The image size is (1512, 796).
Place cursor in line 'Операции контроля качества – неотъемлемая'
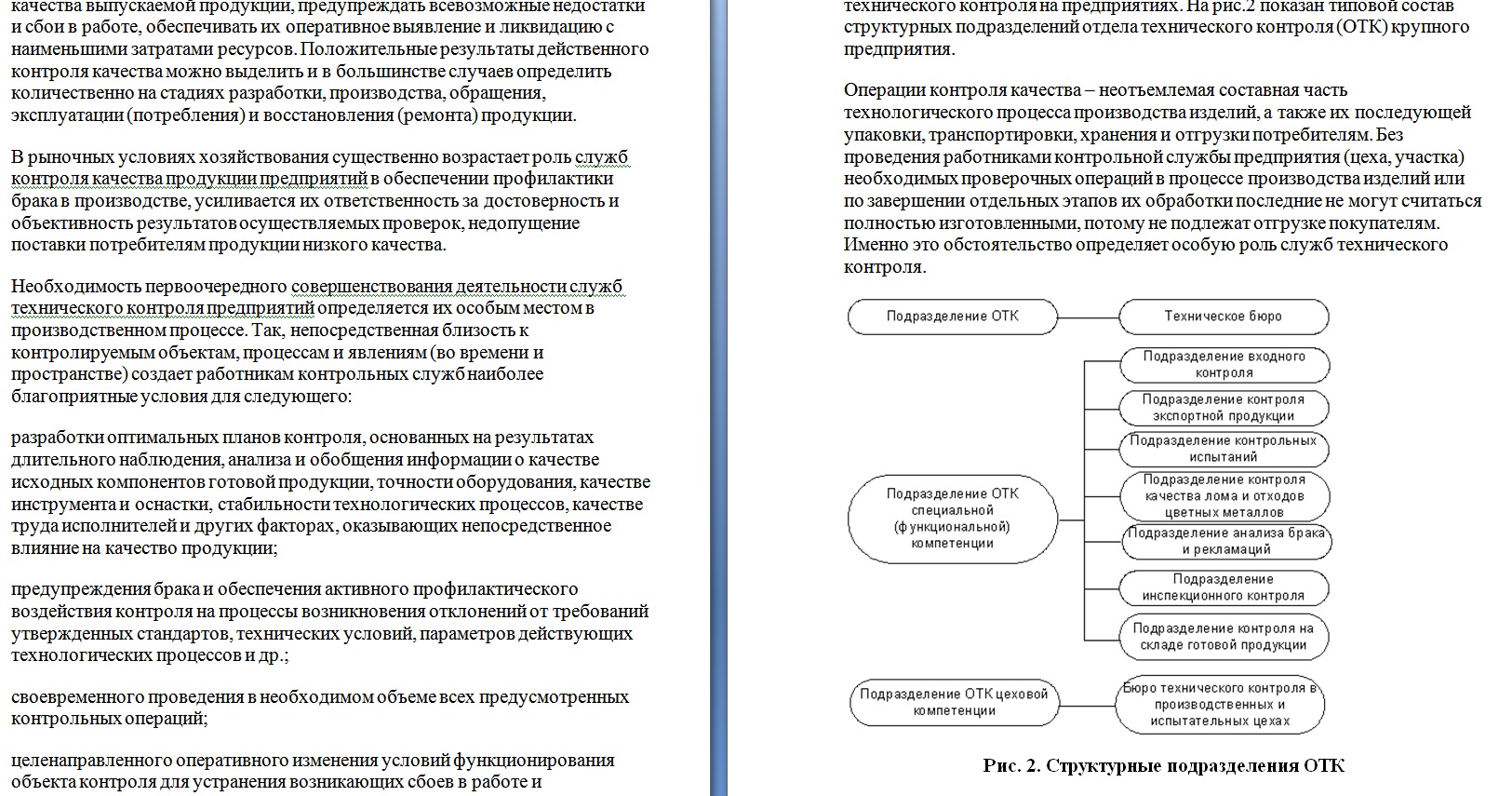pos(1095,90)
